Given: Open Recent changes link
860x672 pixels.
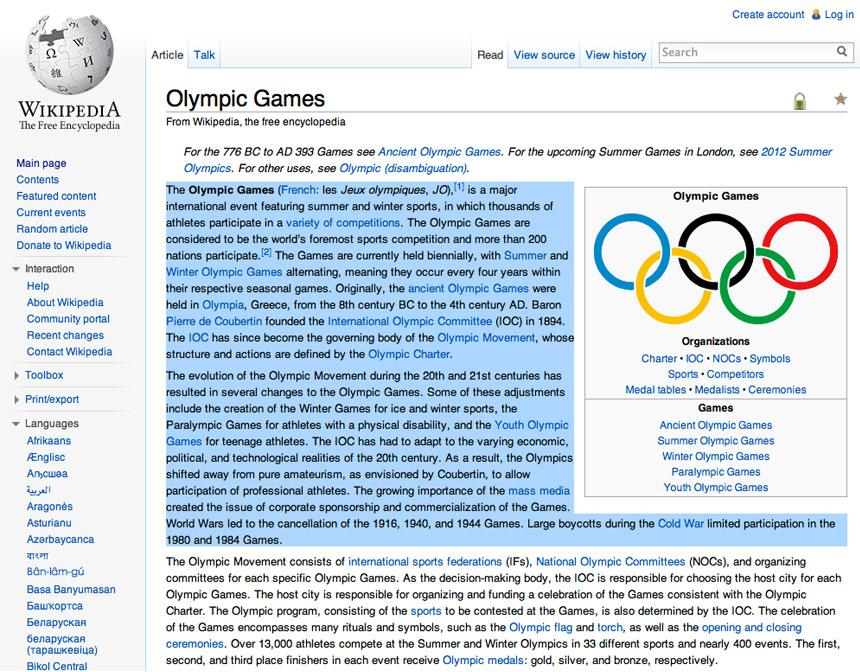Looking at the screenshot, I should point(65,335).
